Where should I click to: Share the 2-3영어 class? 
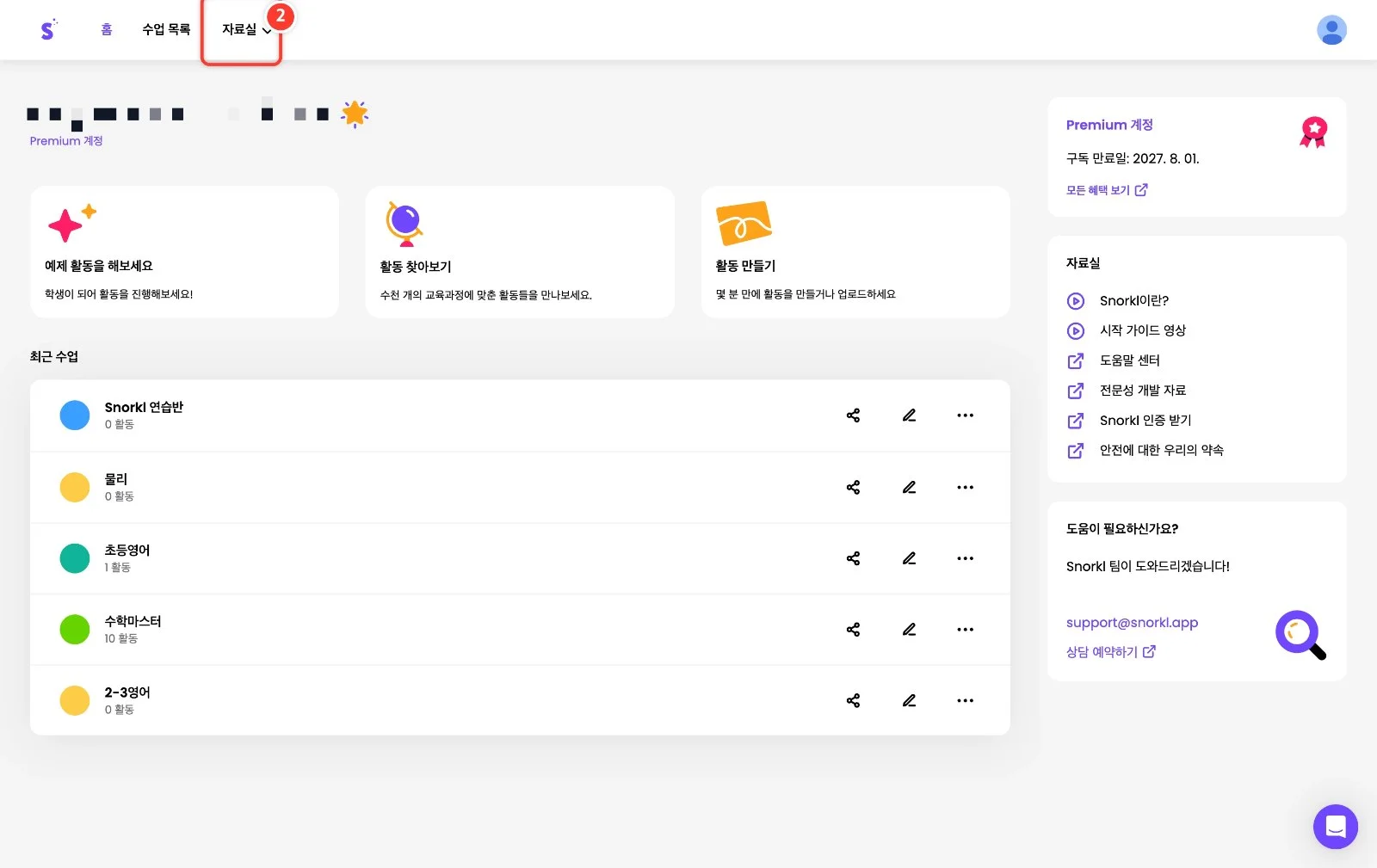point(853,701)
